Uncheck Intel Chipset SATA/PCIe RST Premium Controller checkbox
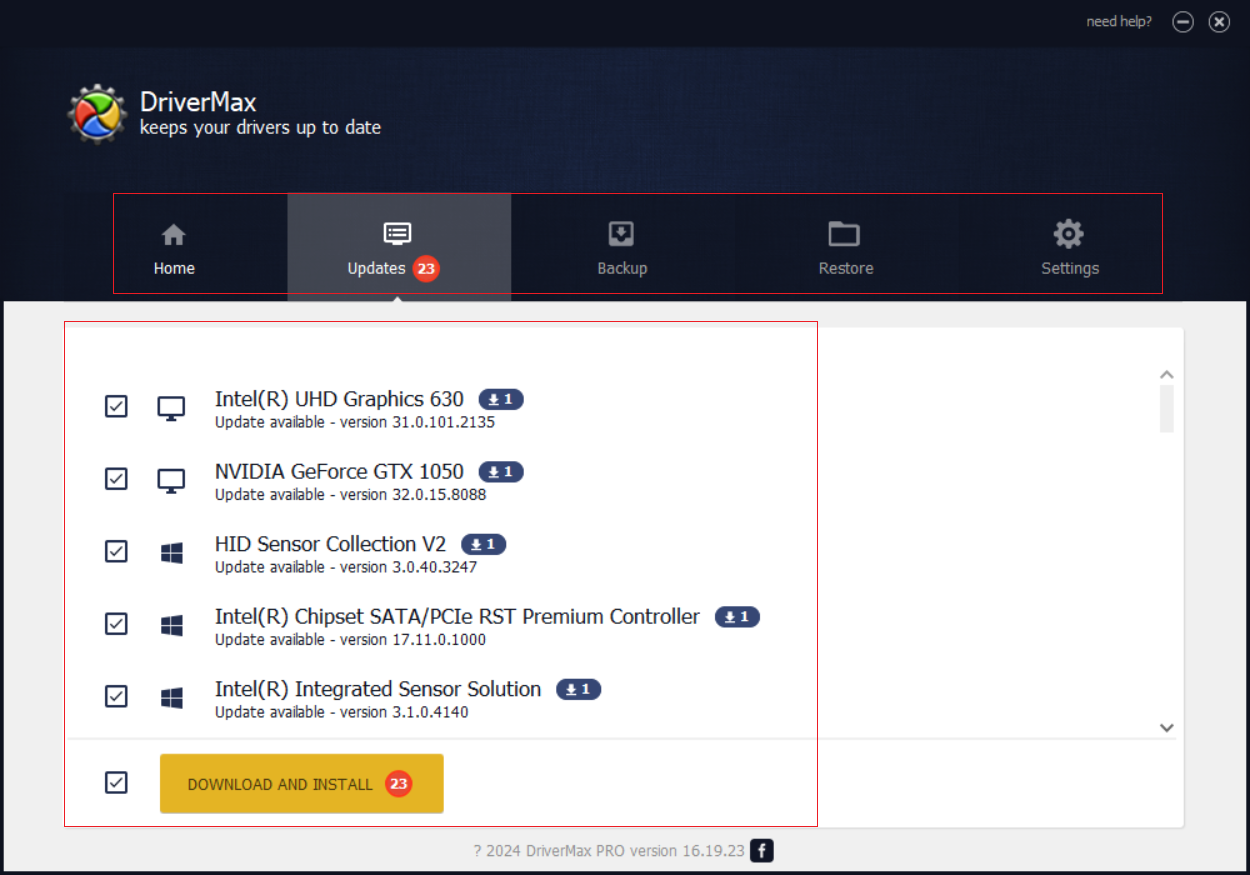 116,624
